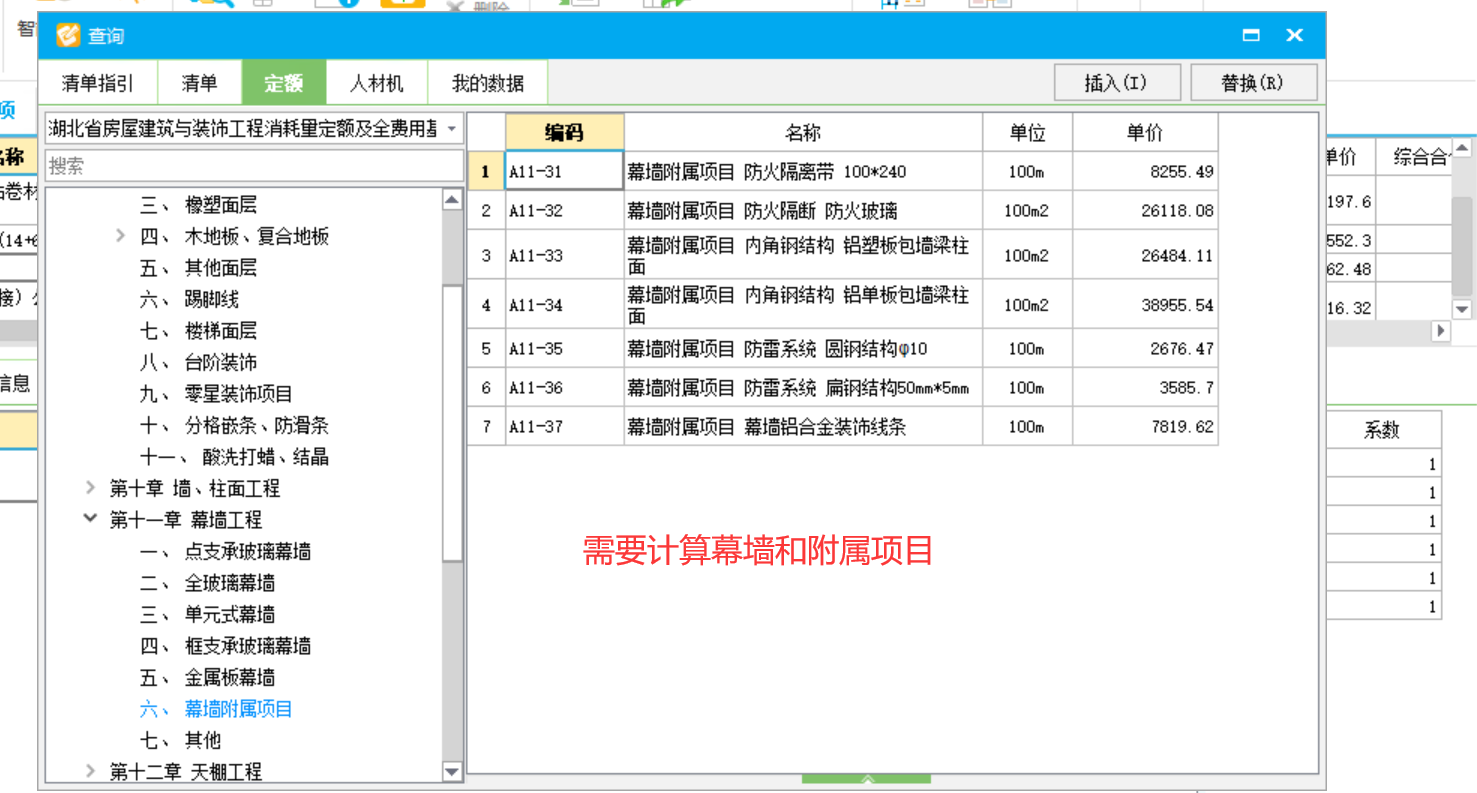
Task: Click the 替换(R) button
Action: point(1254,83)
